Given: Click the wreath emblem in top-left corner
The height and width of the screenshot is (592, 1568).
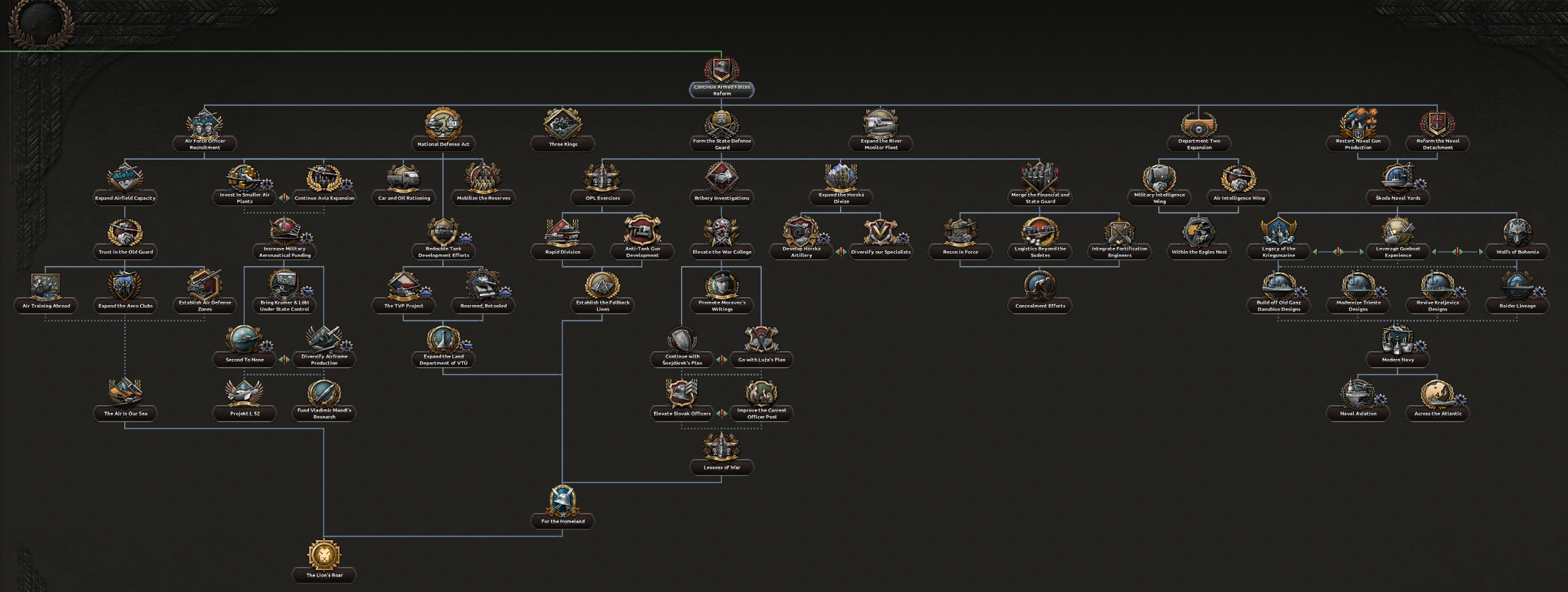Looking at the screenshot, I should [40, 23].
